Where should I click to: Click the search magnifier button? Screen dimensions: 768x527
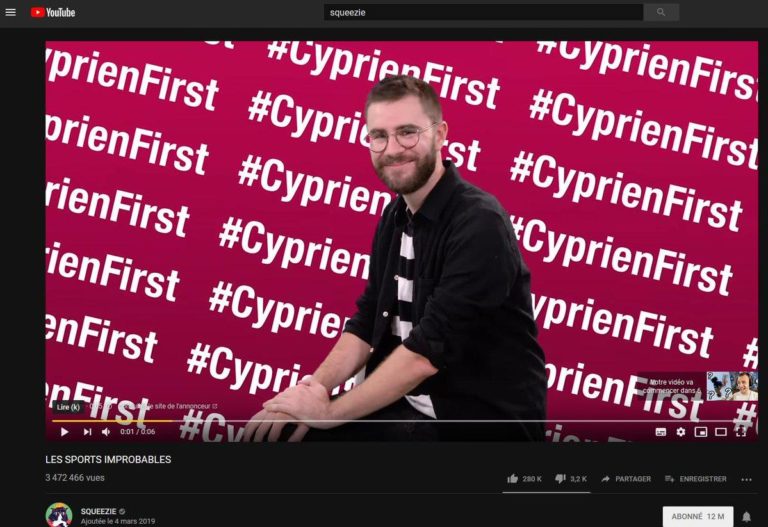pos(661,12)
